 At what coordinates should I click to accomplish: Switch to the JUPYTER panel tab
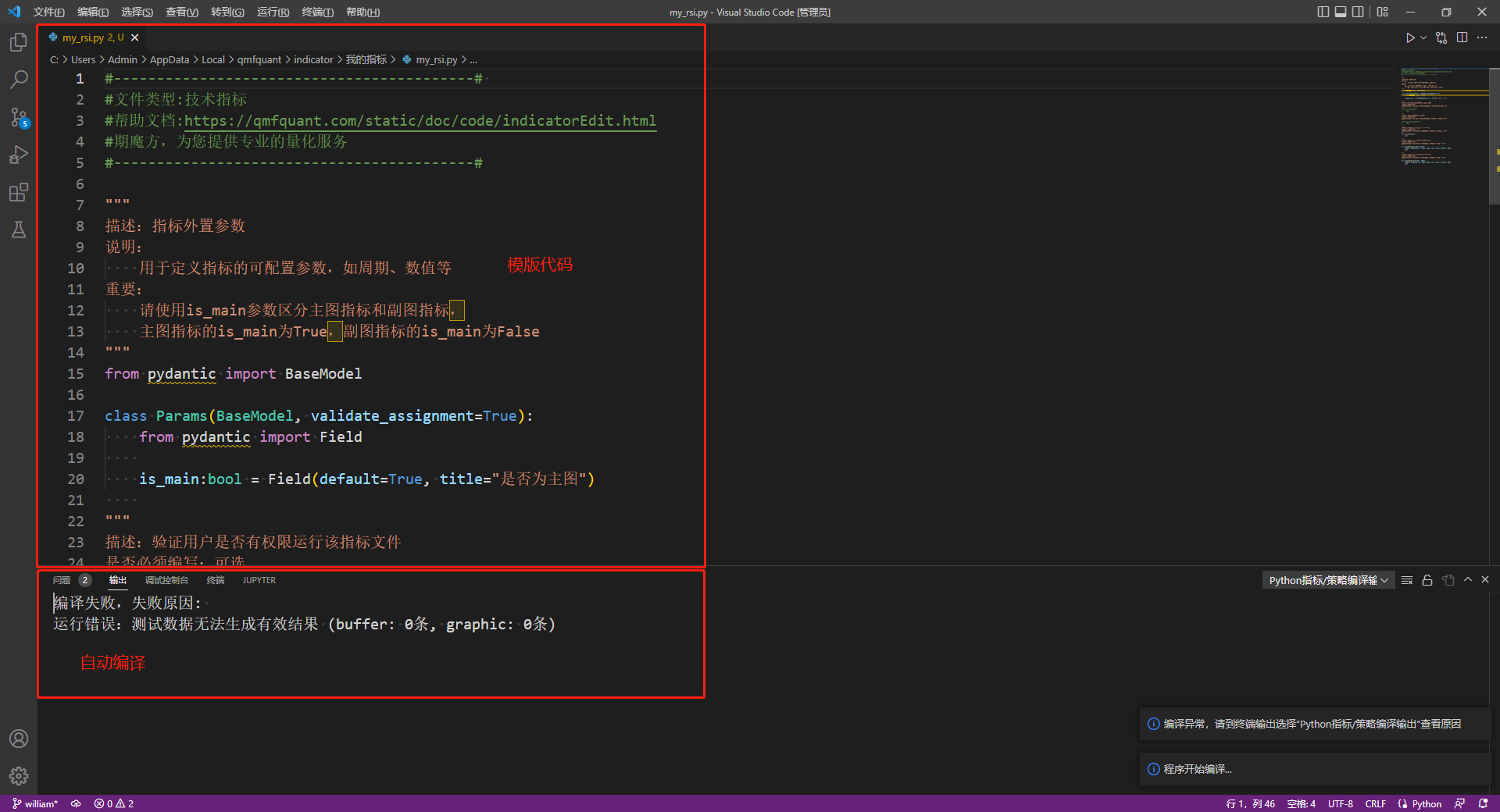[259, 580]
